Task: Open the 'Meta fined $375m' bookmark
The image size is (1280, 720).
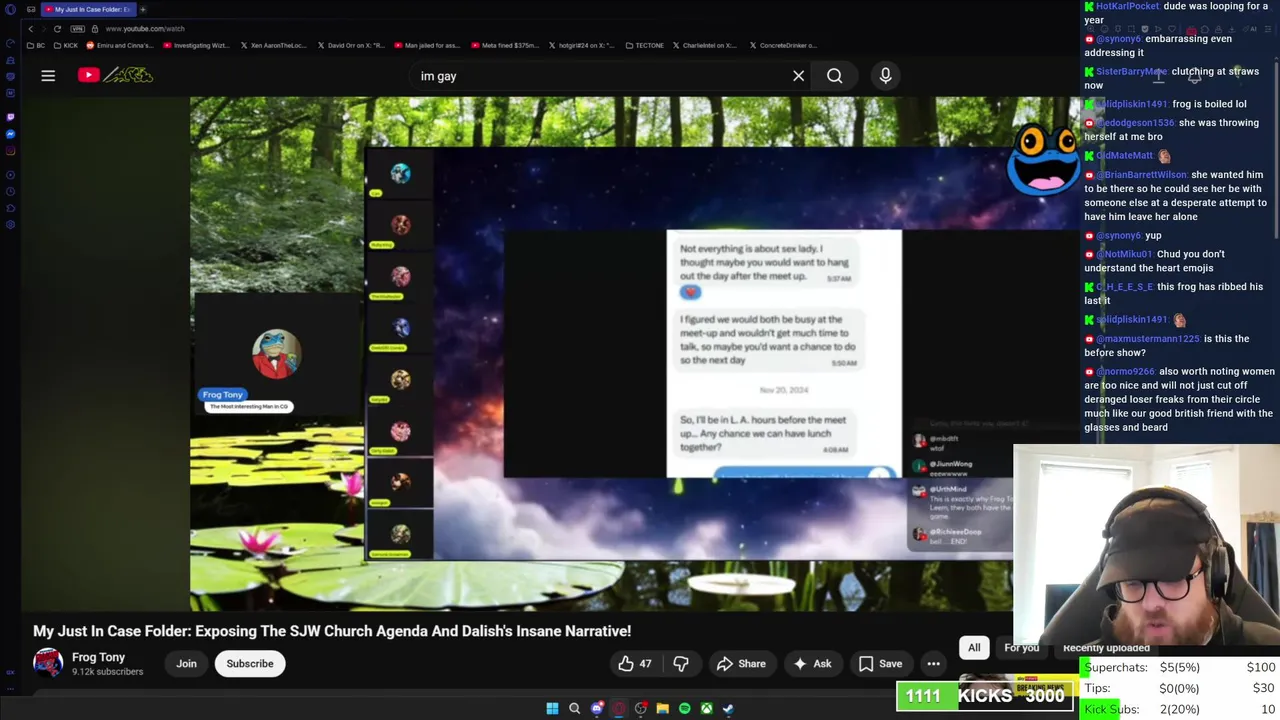Action: [x=504, y=45]
